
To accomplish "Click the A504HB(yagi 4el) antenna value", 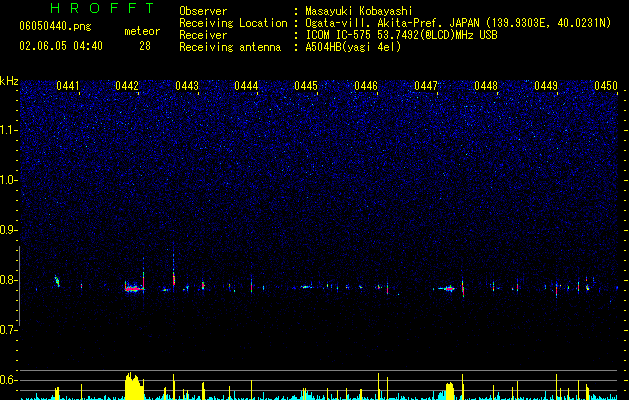I will [x=353, y=47].
